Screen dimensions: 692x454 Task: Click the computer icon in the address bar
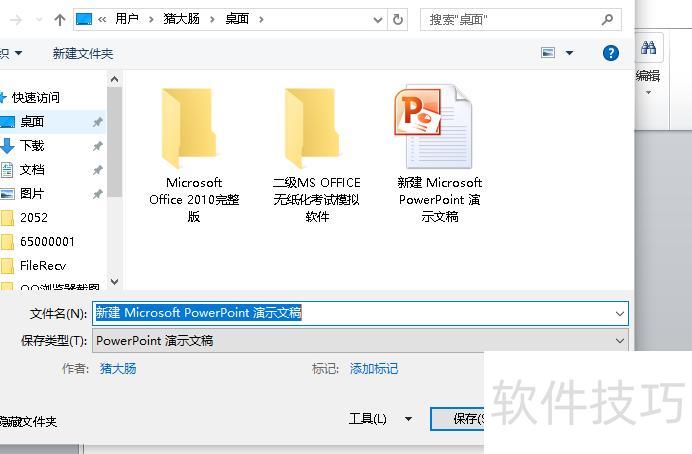click(84, 19)
